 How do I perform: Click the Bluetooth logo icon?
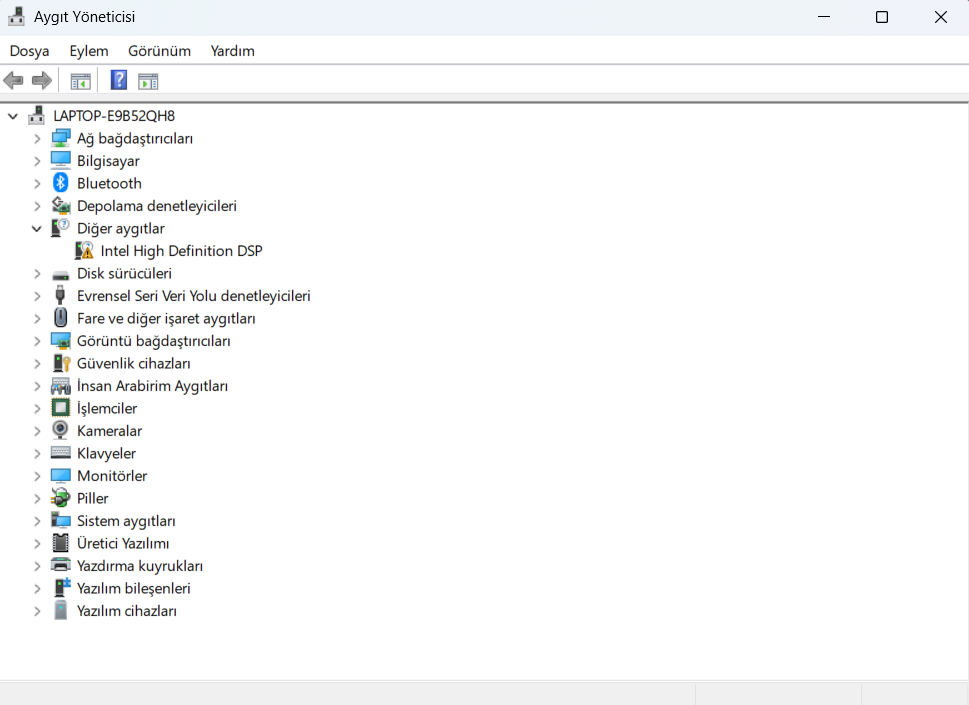(61, 183)
